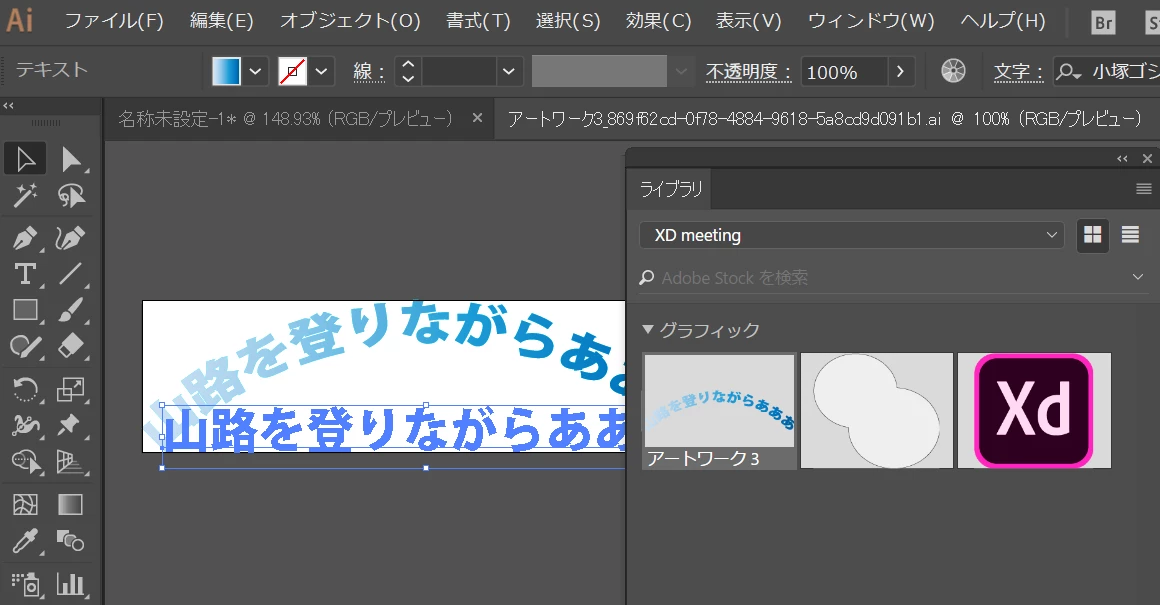This screenshot has width=1160, height=605.
Task: Expand the opacity slider arrow
Action: pos(900,72)
